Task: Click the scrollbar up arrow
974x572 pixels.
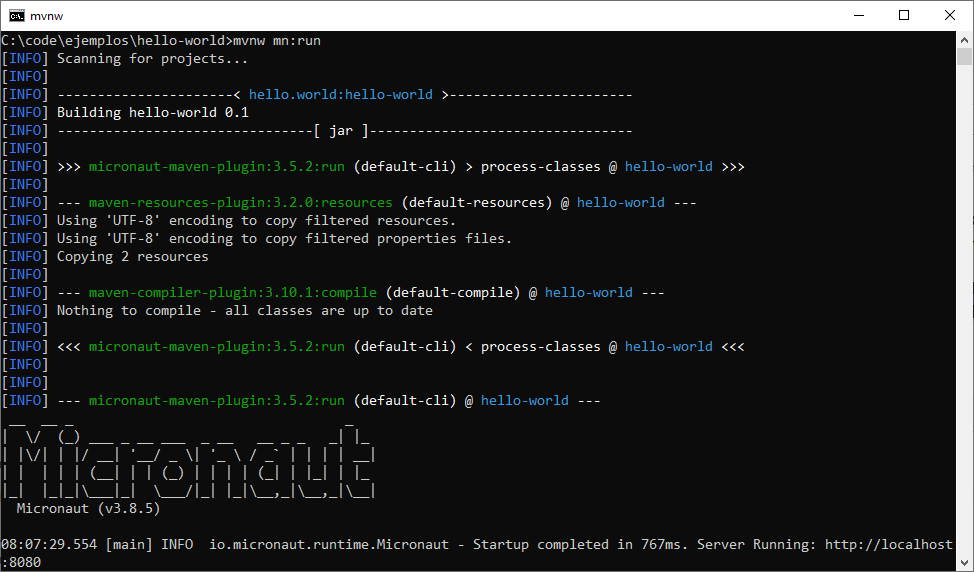Action: tap(964, 40)
